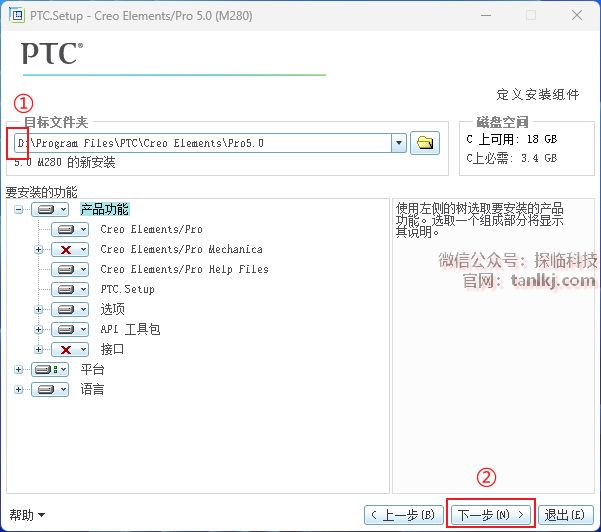Select the 平台 tree label
This screenshot has height=532, width=601.
point(92,369)
